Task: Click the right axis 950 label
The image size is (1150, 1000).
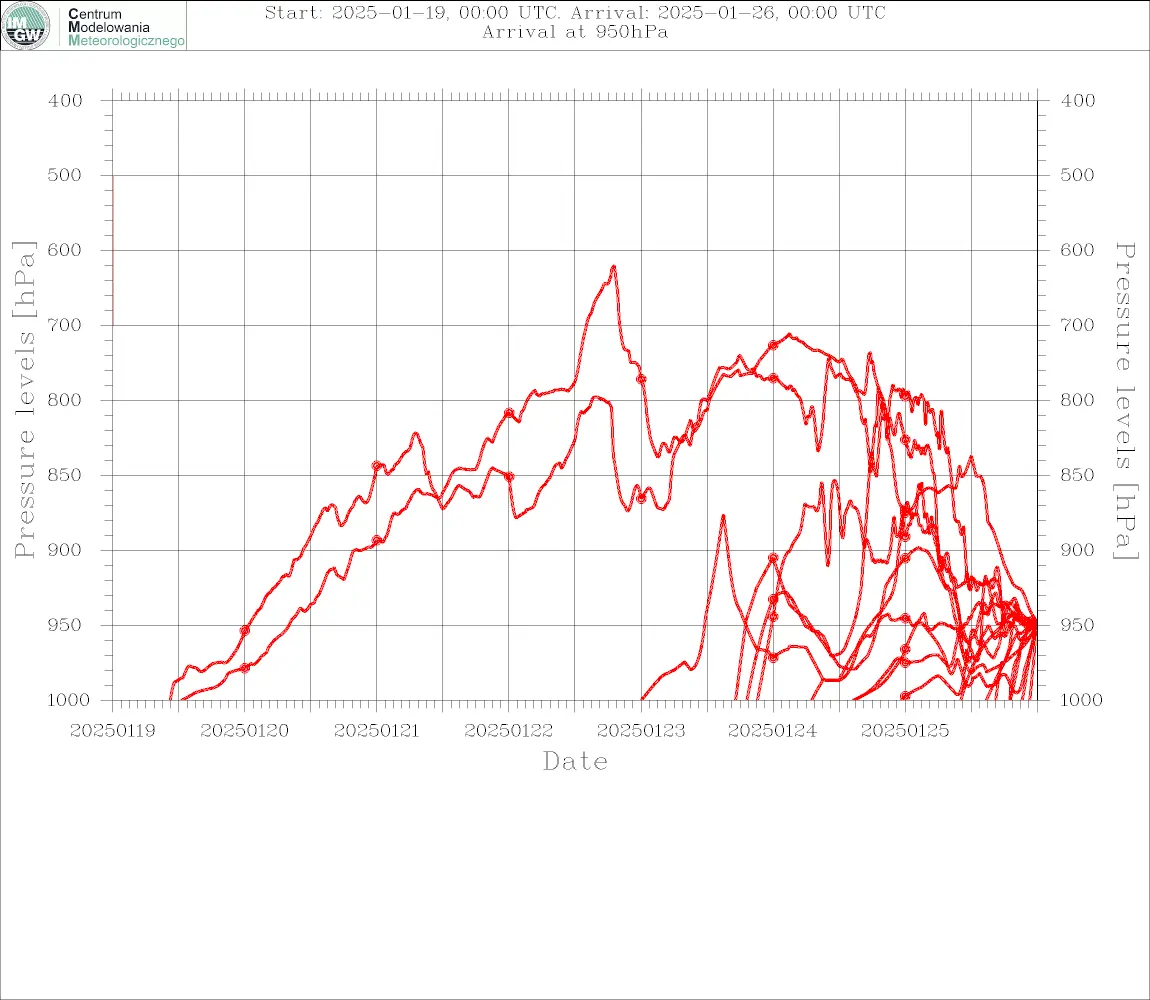Action: 1077,624
